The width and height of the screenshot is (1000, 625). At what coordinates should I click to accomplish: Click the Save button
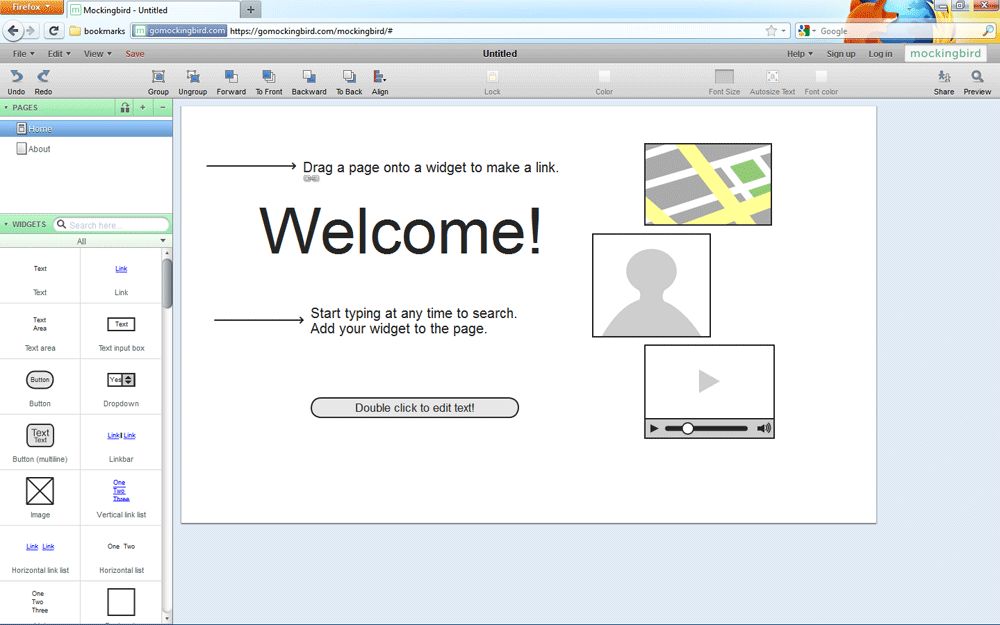(135, 54)
